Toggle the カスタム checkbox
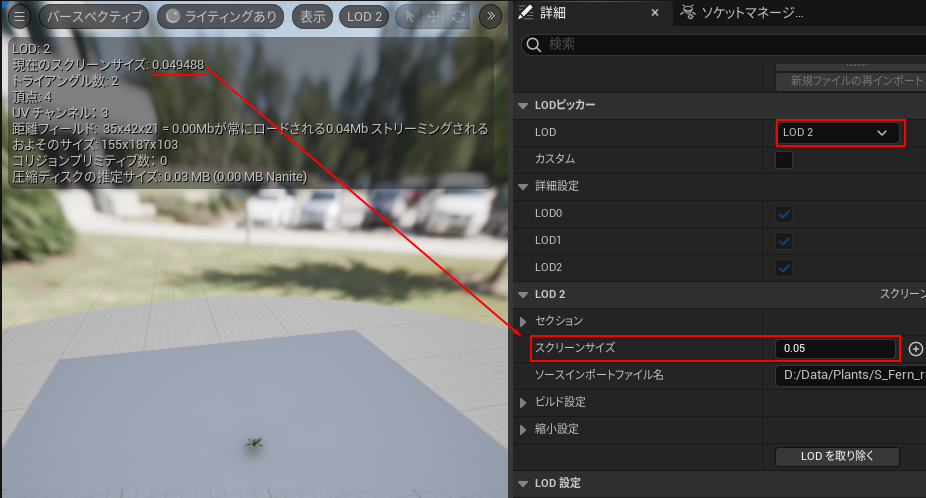 pyautogui.click(x=784, y=159)
